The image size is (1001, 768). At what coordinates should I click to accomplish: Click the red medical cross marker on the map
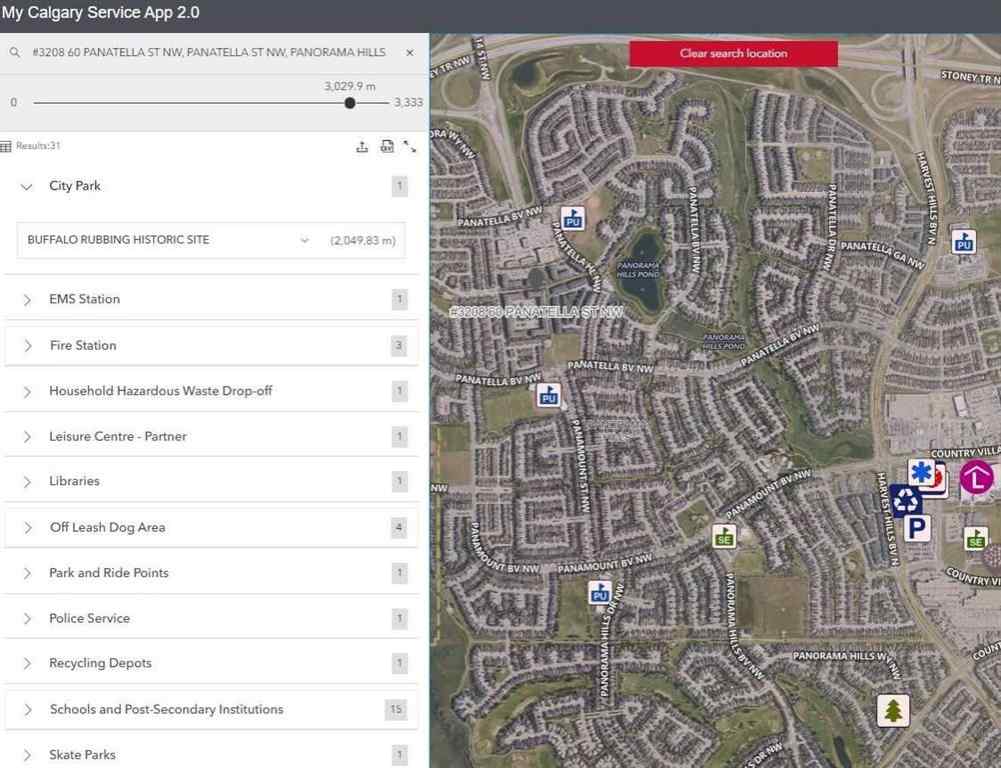coord(938,477)
